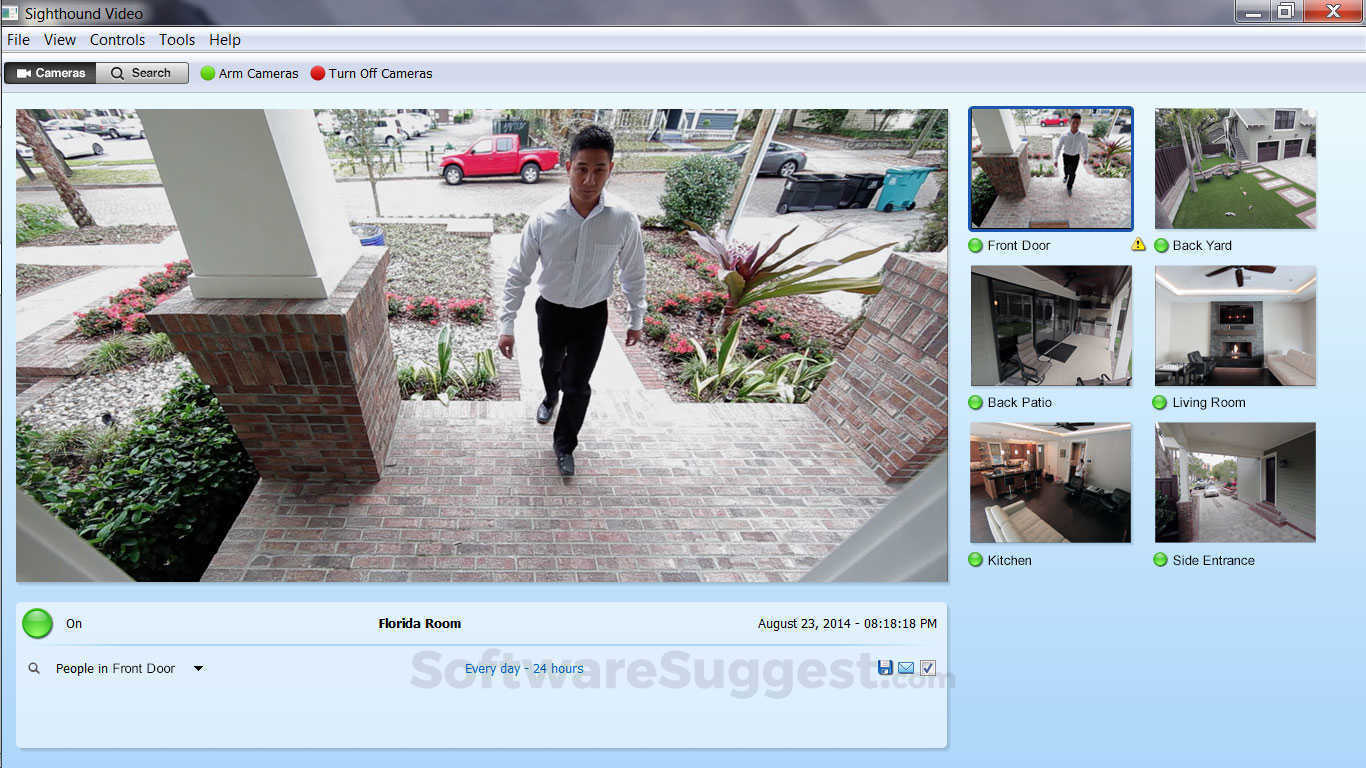This screenshot has height=768, width=1366.
Task: Click the green Living Room status indicator
Action: (1160, 402)
